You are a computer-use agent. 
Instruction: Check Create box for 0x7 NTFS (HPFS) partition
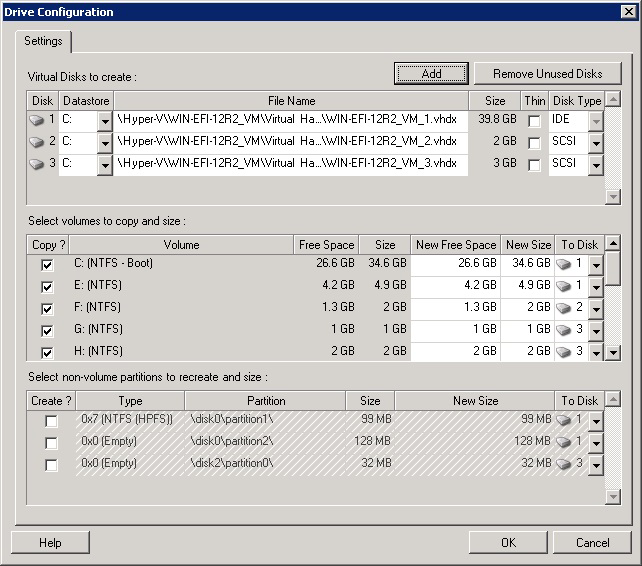click(51, 421)
